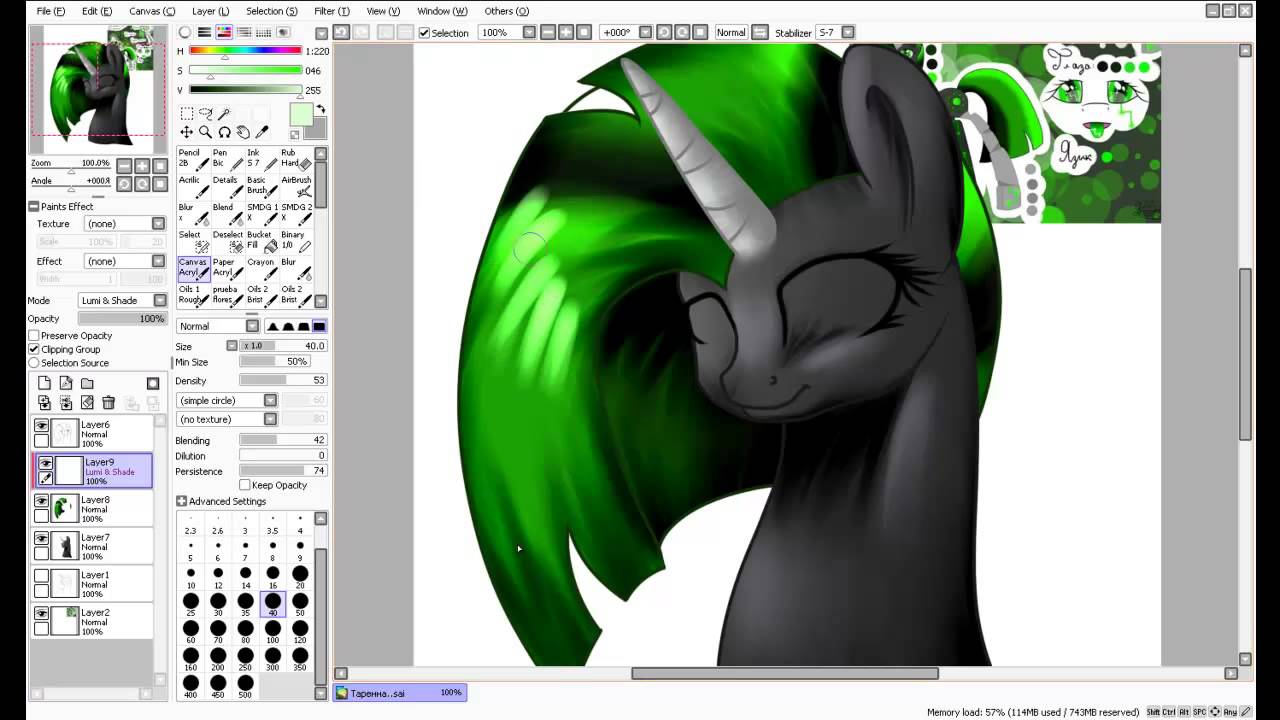Enable Preserve Opacity checkbox
This screenshot has width=1280, height=720.
point(34,335)
